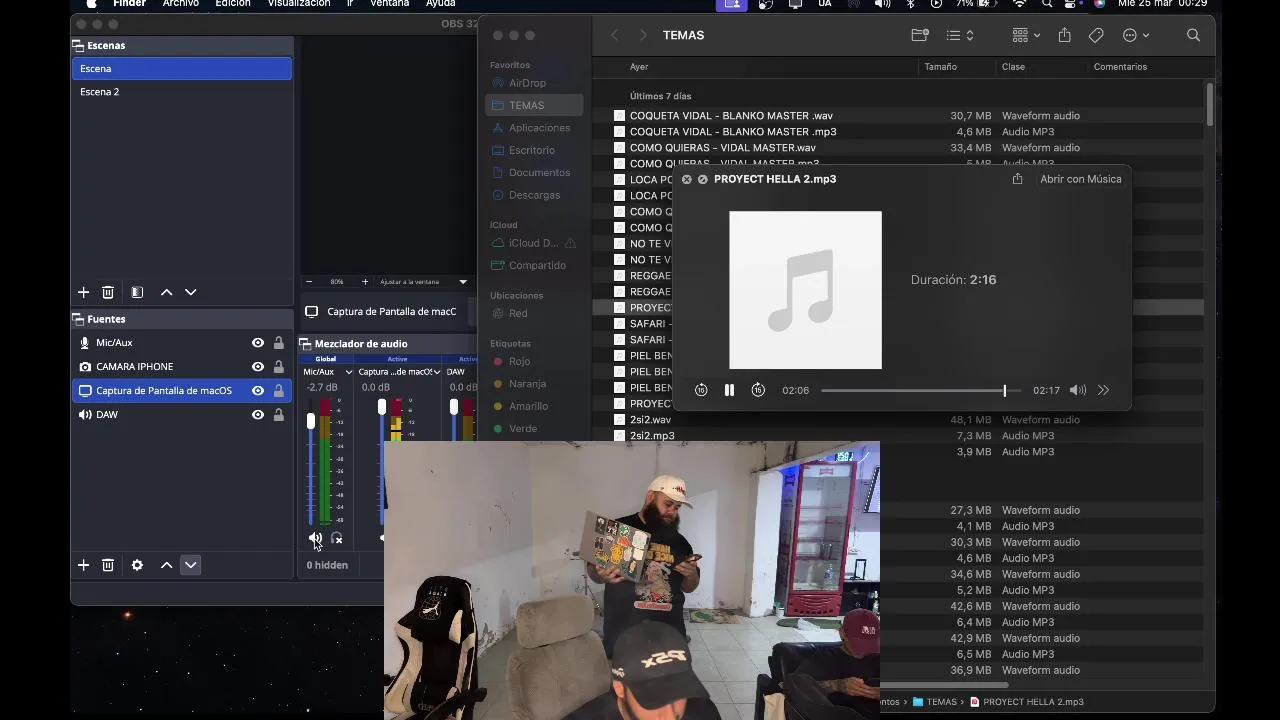This screenshot has width=1280, height=720.
Task: Open Captura ...de macOS channel dropdown in mixer
Action: tap(437, 372)
